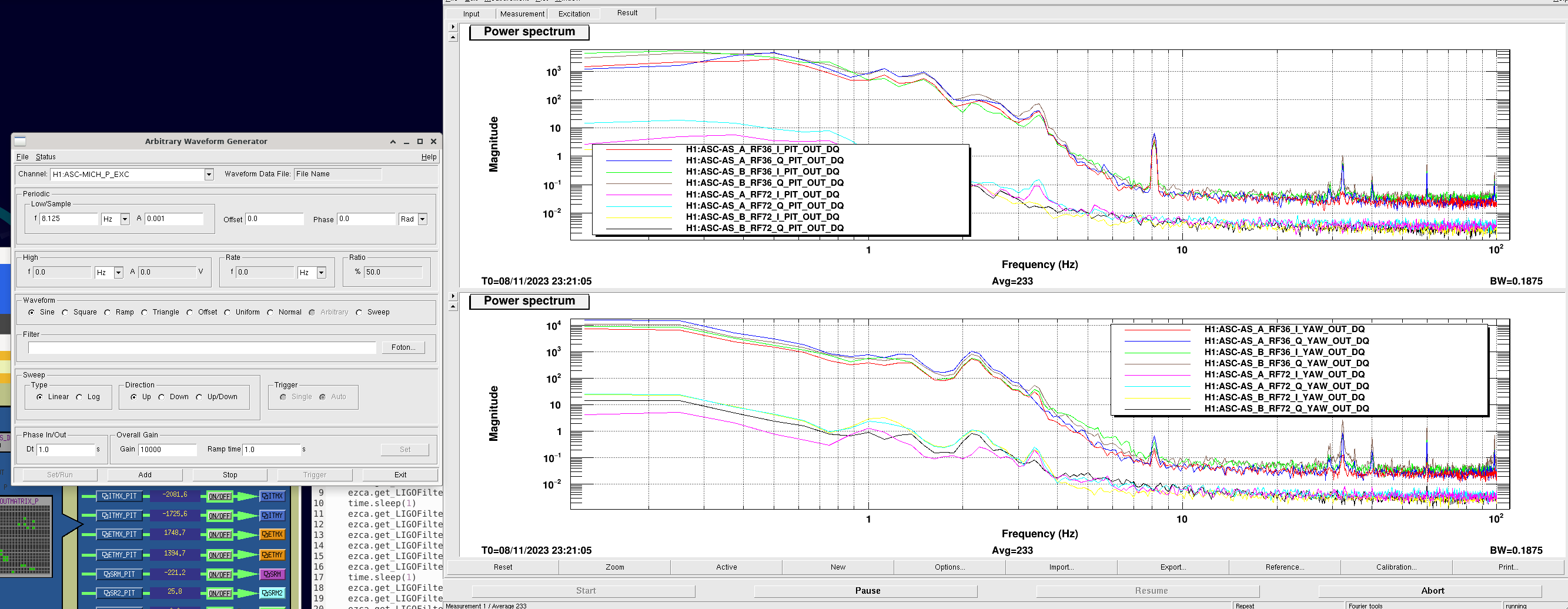Screen dimensions: 1568x609
Task: Toggle the ITMY_PIT ON/OFF switch
Action: pyautogui.click(x=219, y=516)
